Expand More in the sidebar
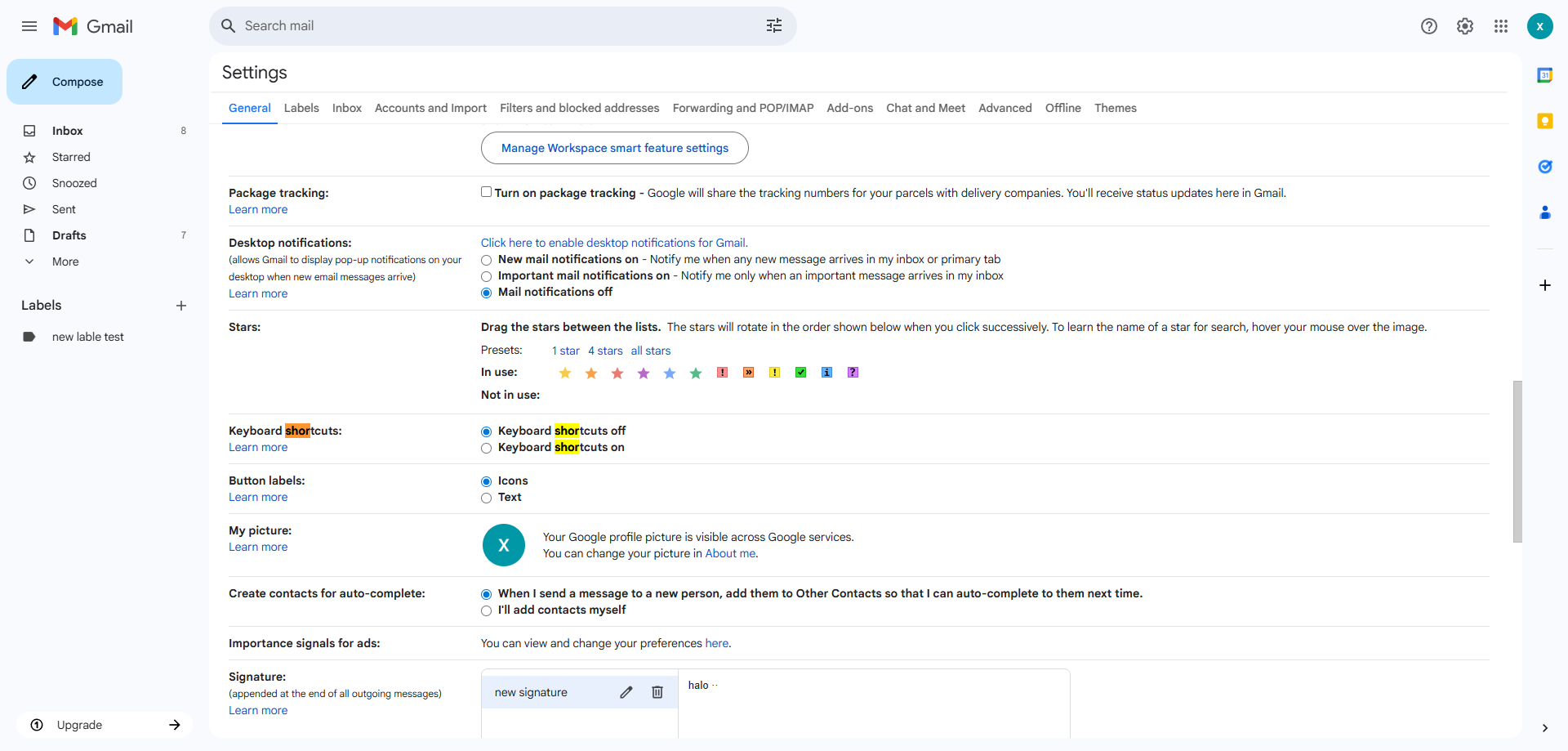This screenshot has width=1568, height=751. click(x=65, y=262)
